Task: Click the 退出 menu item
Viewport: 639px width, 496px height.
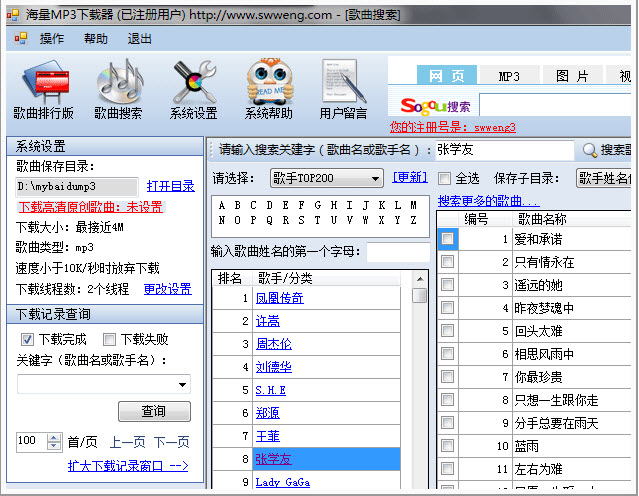Action: pyautogui.click(x=139, y=39)
